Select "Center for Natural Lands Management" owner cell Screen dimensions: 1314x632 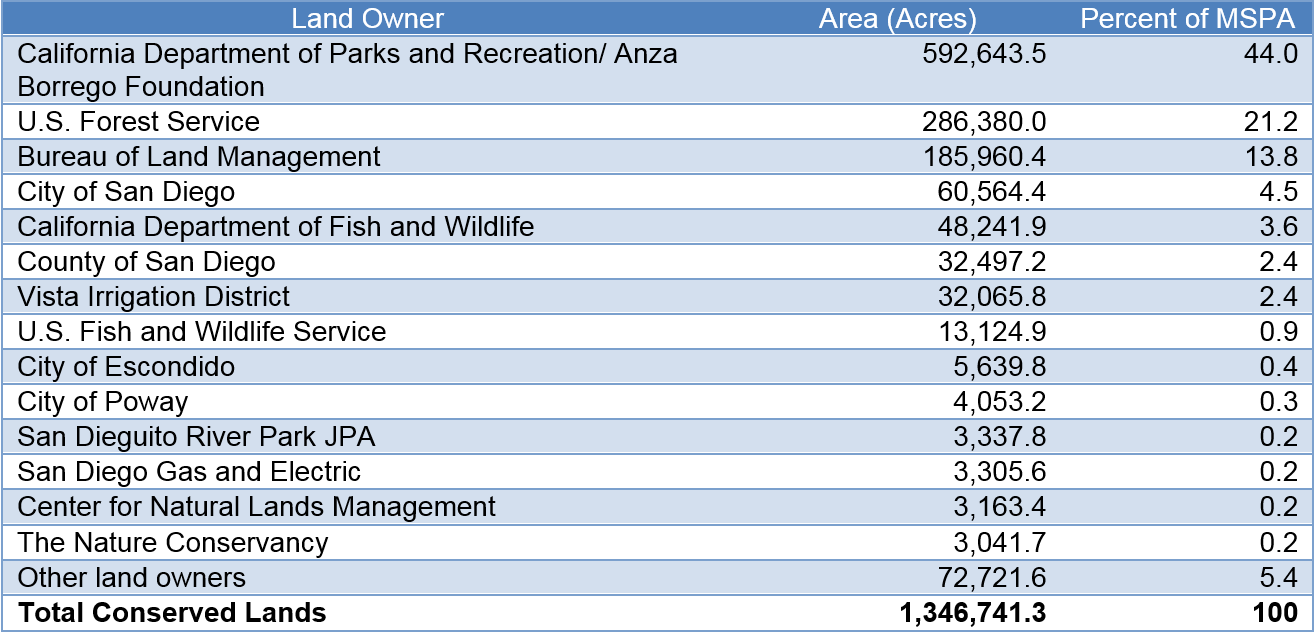point(257,507)
